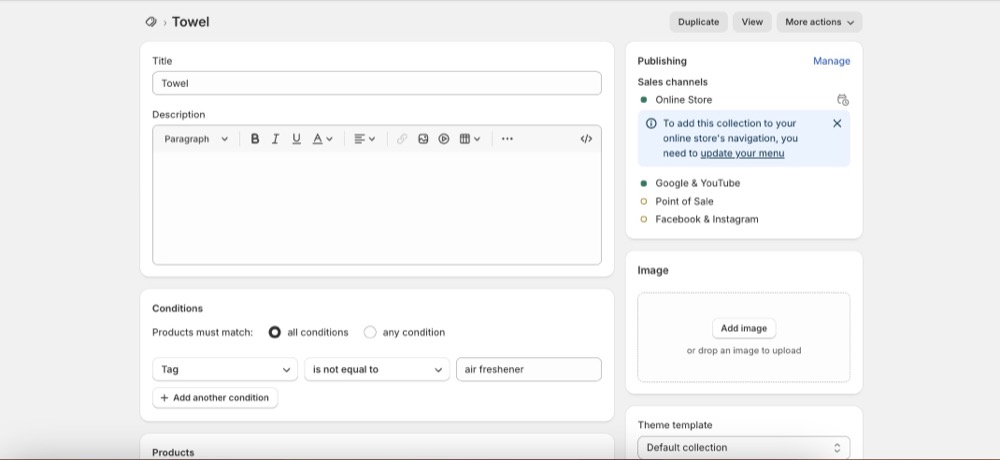Show more editor options ellipsis

[x=507, y=139]
